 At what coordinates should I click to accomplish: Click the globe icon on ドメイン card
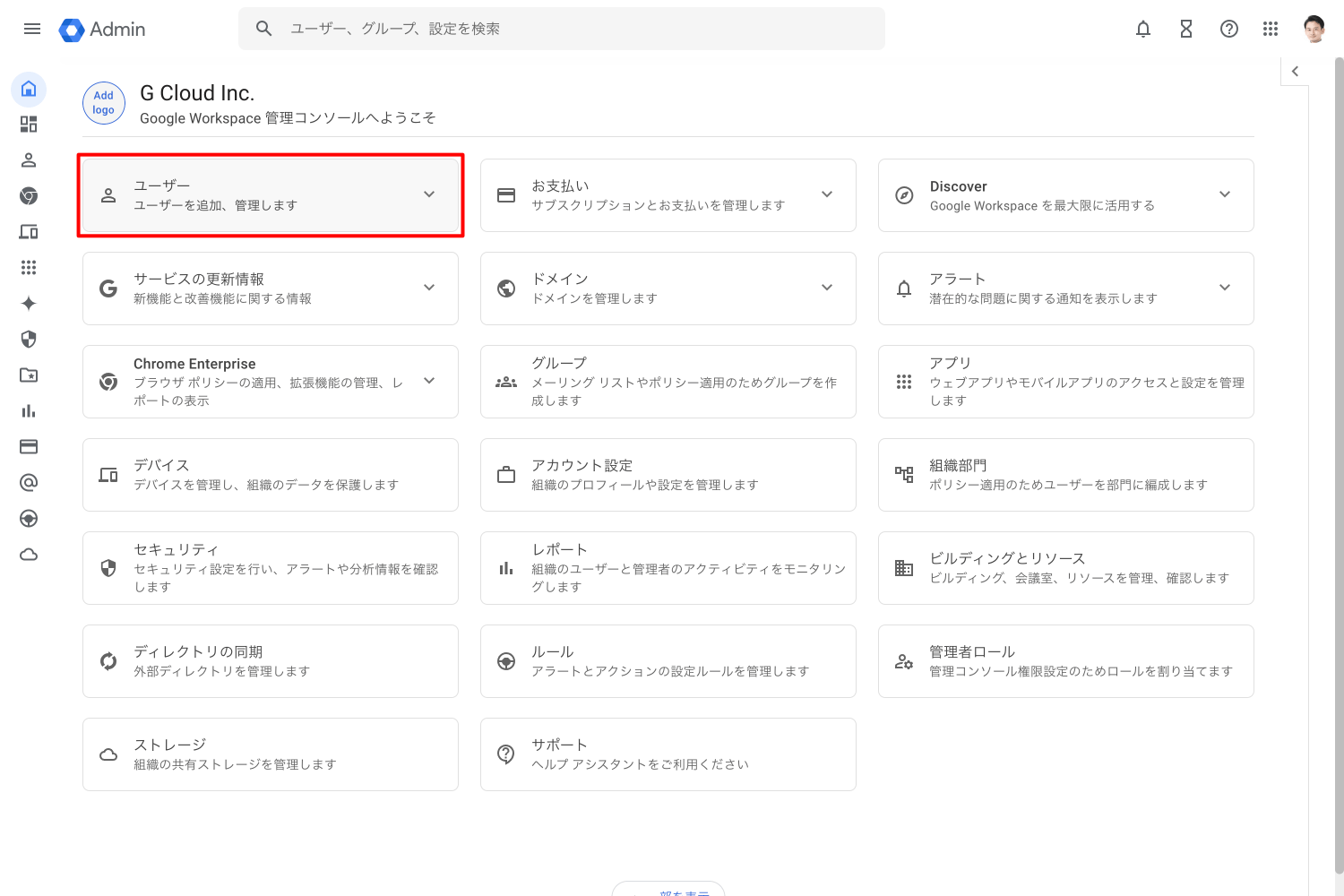(506, 289)
